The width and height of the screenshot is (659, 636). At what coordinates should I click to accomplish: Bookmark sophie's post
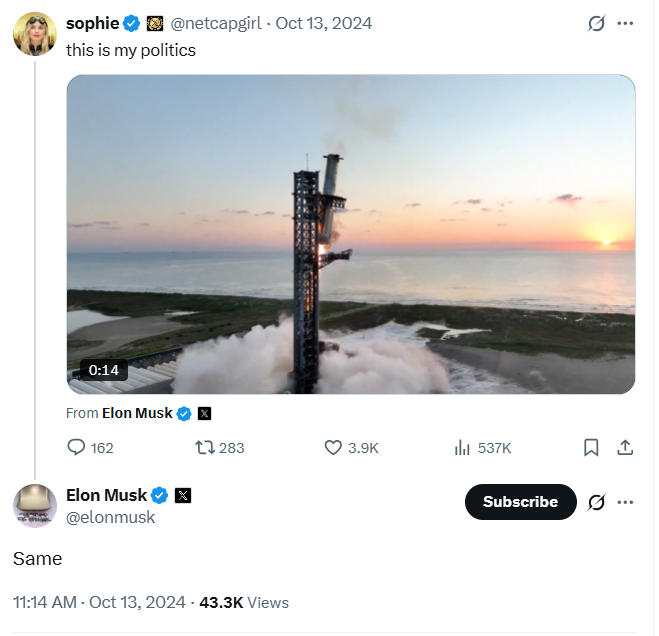click(x=591, y=448)
